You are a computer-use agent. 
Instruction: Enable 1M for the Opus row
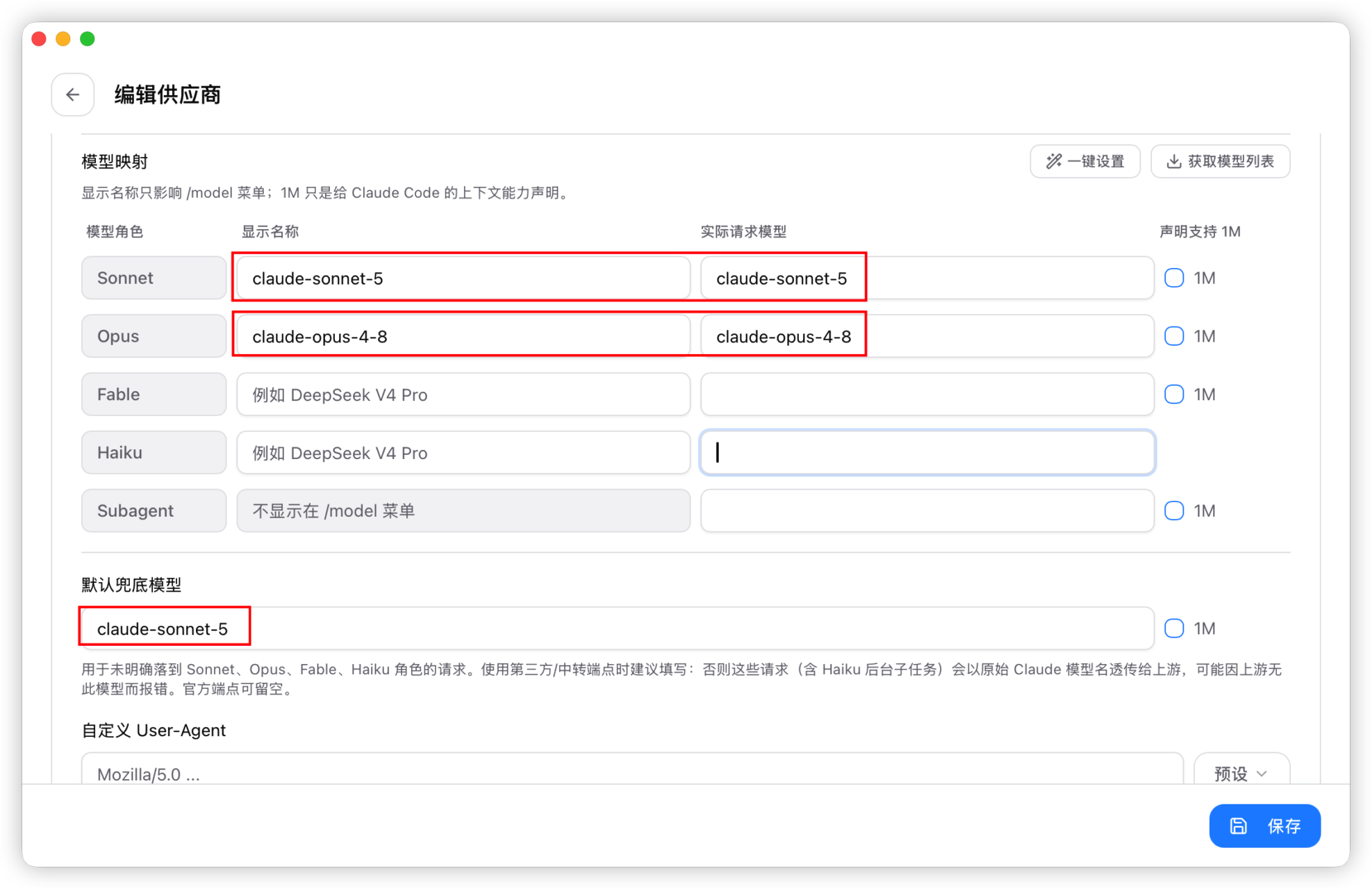[1174, 336]
